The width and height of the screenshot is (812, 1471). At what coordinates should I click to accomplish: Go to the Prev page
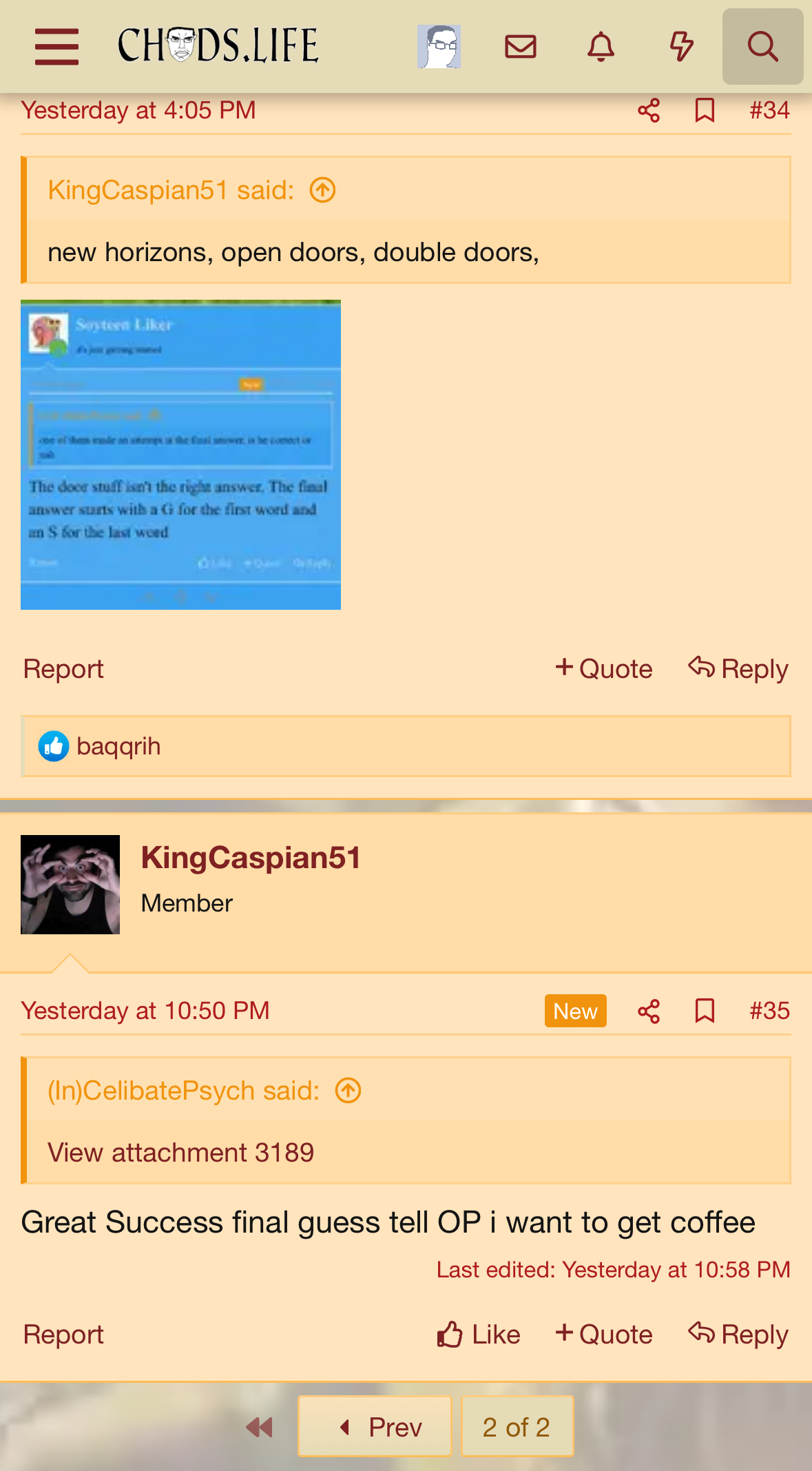[x=375, y=1426]
